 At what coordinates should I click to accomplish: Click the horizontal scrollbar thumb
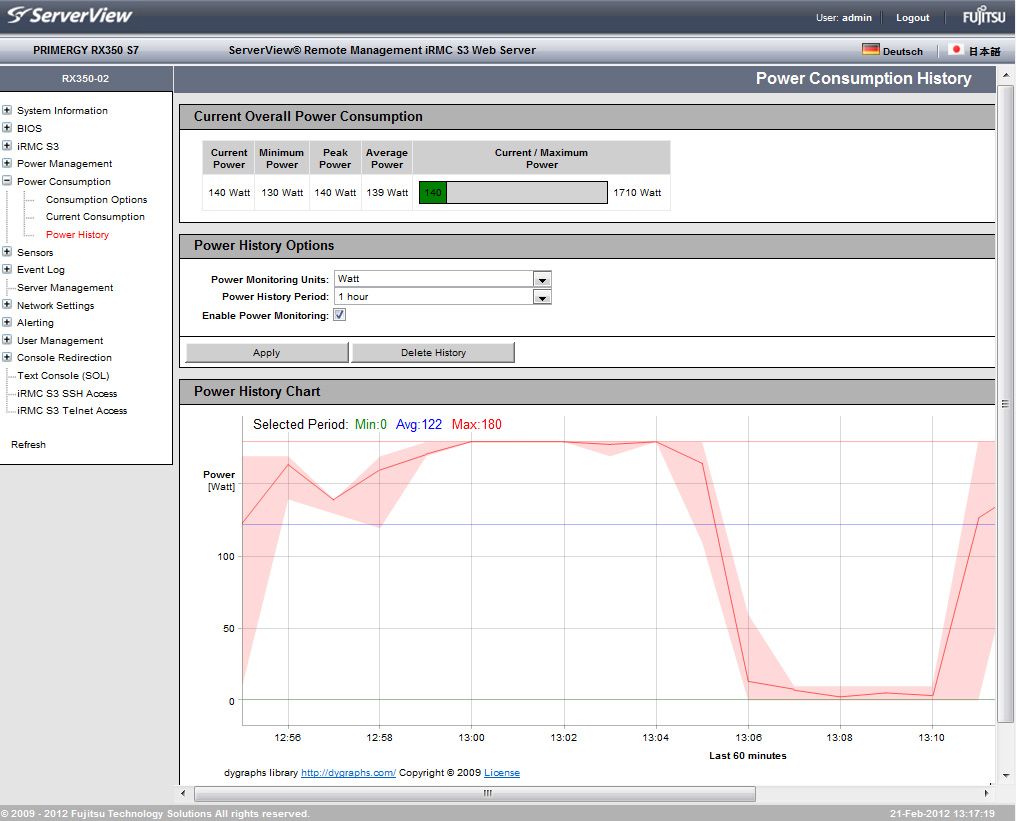(475, 793)
